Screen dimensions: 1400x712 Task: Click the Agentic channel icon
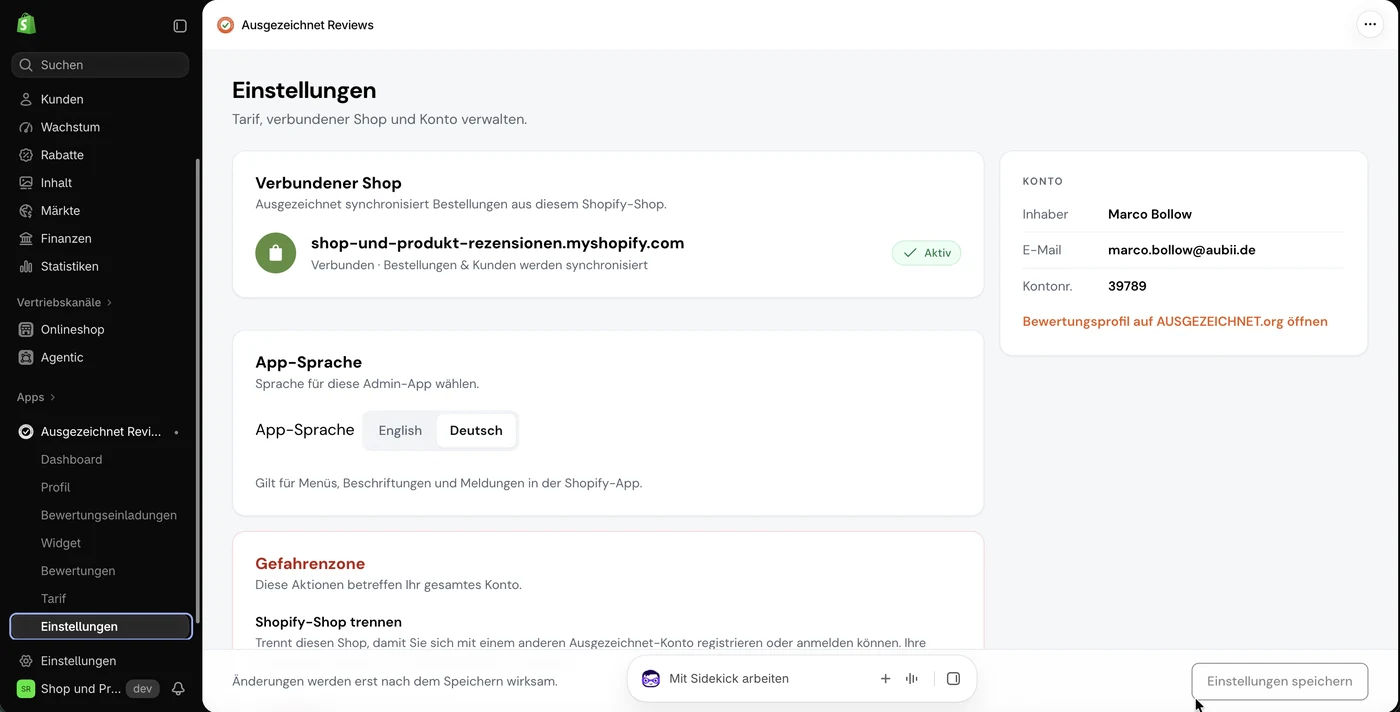coord(26,357)
